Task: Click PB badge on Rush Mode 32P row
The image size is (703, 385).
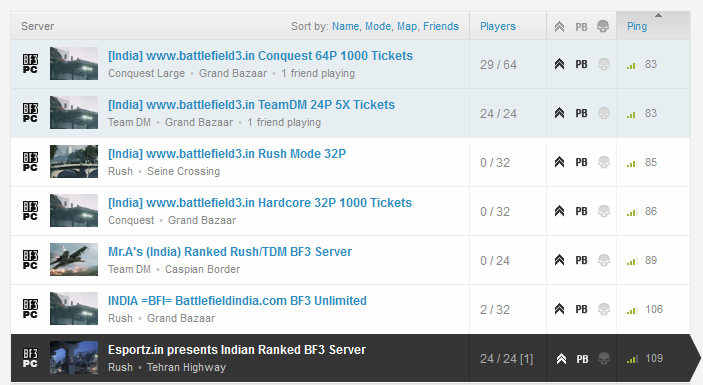Action: 581,162
